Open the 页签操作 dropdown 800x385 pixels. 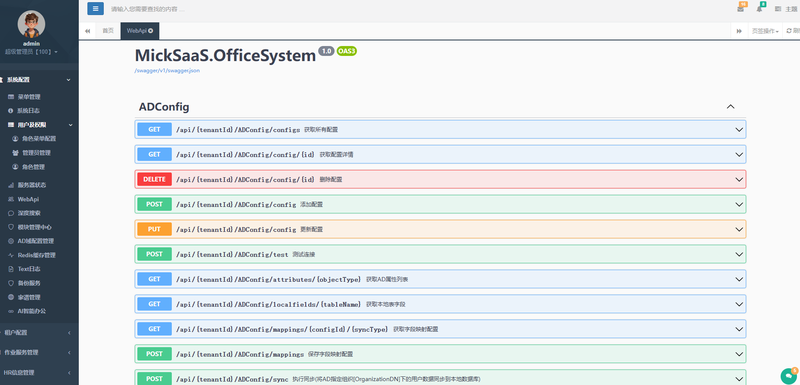765,31
